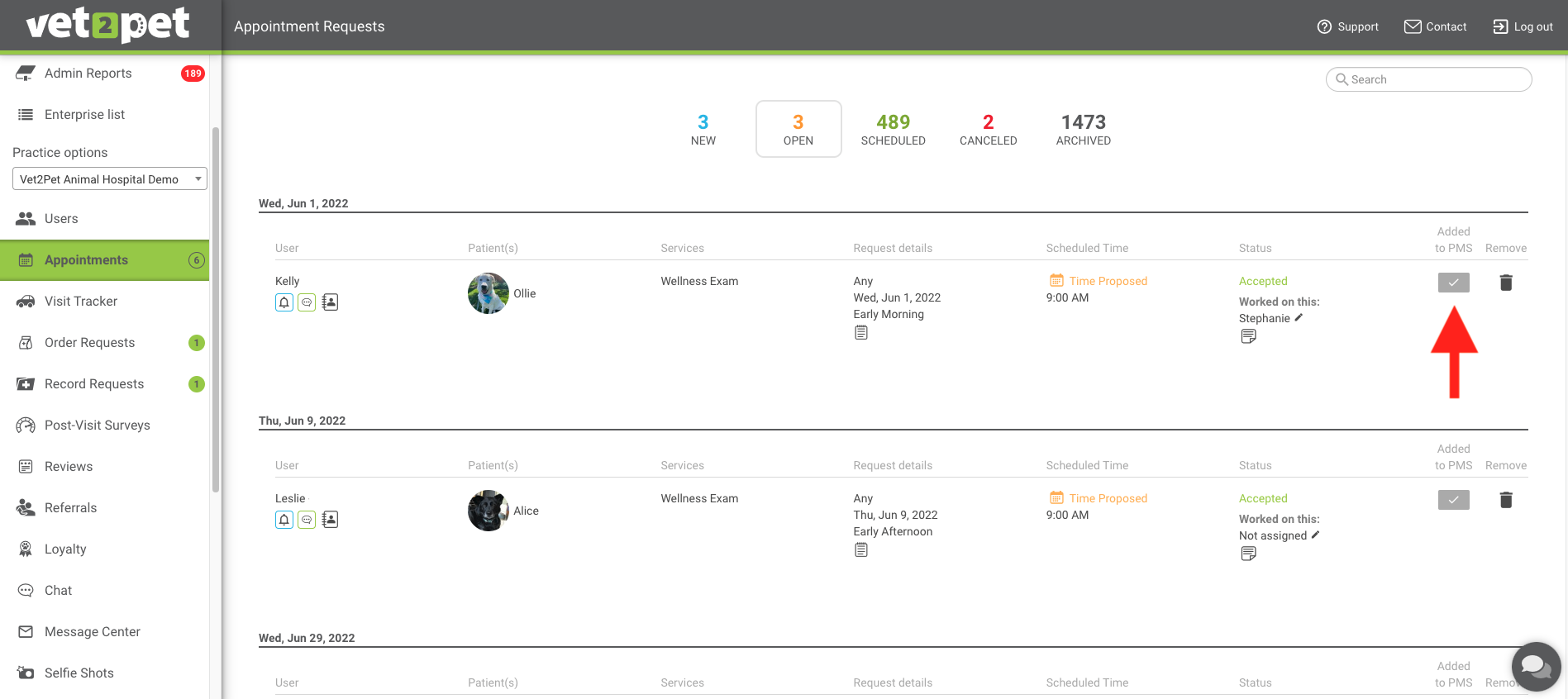Switch to the Scheduled tab
1568x699 pixels.
tap(893, 130)
